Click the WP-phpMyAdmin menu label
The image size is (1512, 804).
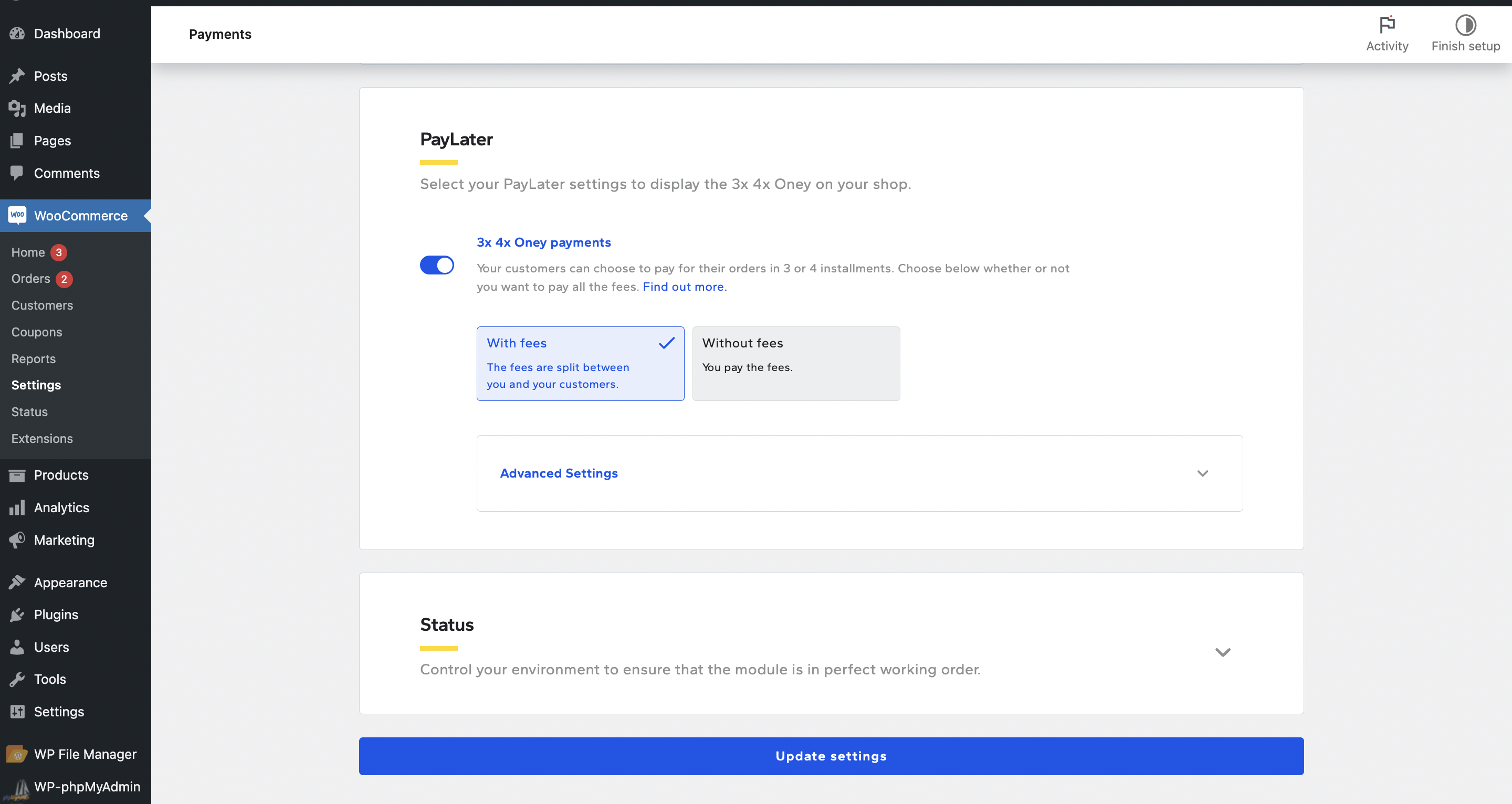[x=87, y=786]
